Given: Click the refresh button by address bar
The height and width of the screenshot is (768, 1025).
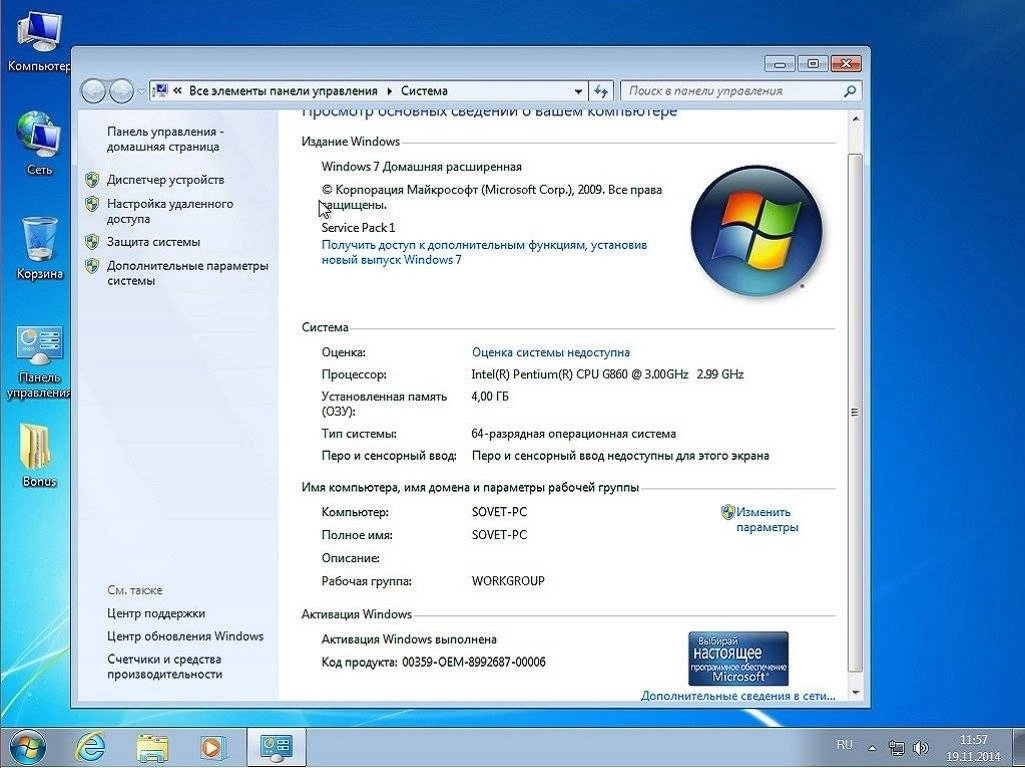Looking at the screenshot, I should pos(601,92).
